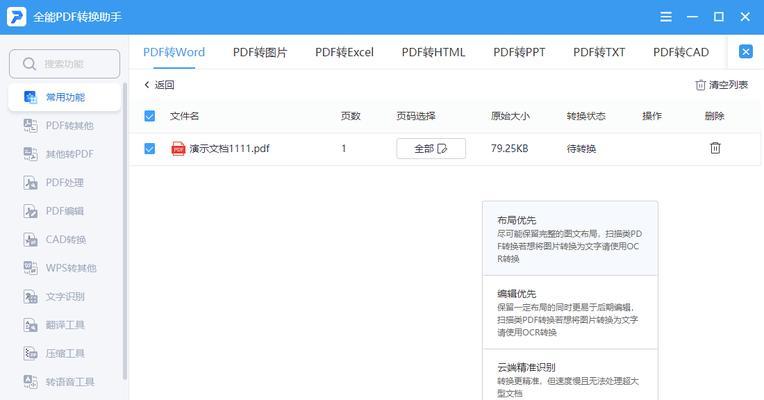Click the 常用功能 sidebar icon
The height and width of the screenshot is (400, 764).
(x=30, y=97)
